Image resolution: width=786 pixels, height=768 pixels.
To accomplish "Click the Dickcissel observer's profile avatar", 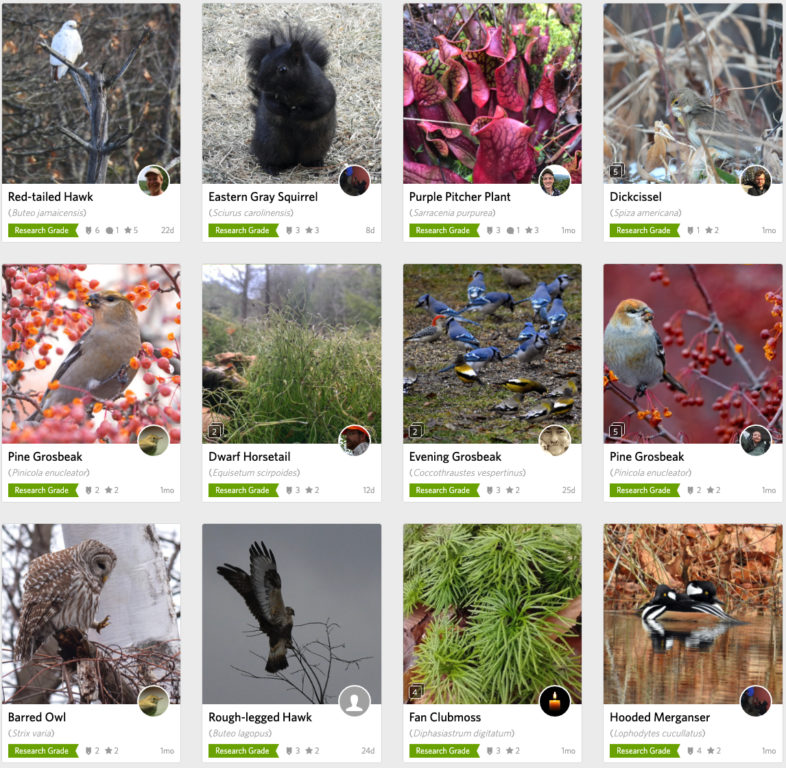I will coord(755,180).
